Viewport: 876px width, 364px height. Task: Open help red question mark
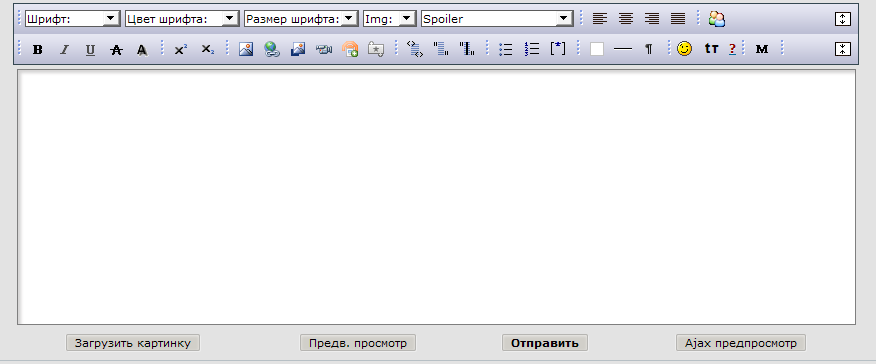pos(732,49)
